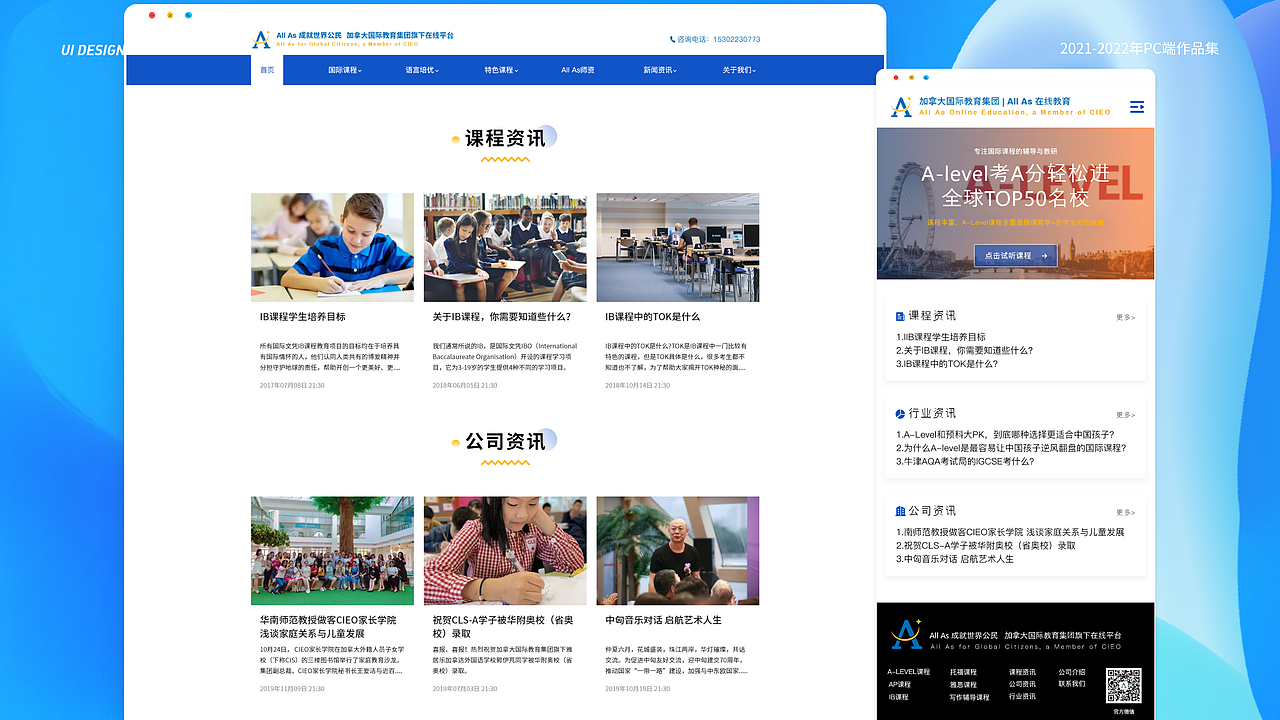Open 公司资讯 footer link
This screenshot has width=1280, height=720.
pyautogui.click(x=1022, y=684)
